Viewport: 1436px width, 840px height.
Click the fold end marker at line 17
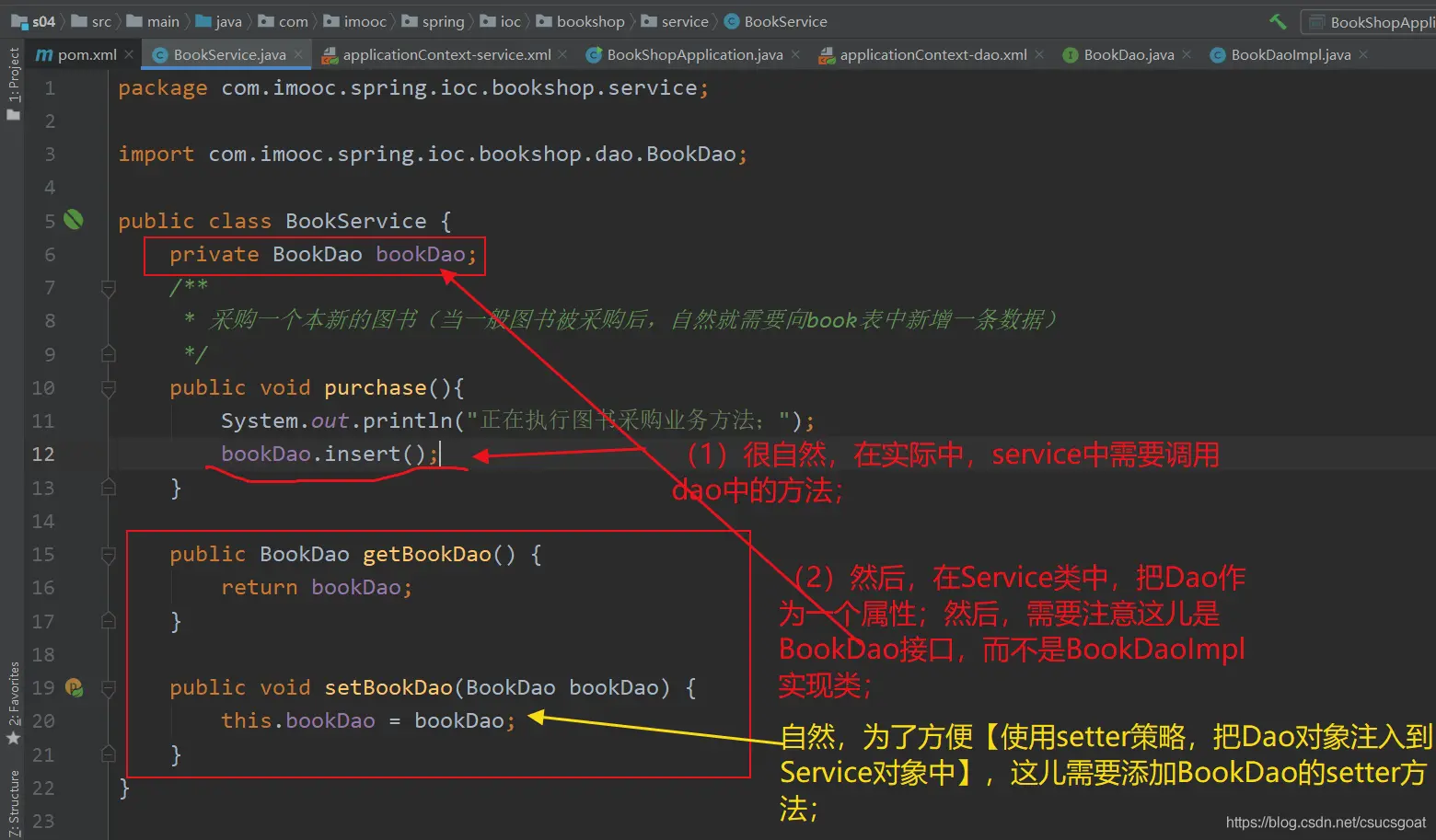(x=108, y=621)
